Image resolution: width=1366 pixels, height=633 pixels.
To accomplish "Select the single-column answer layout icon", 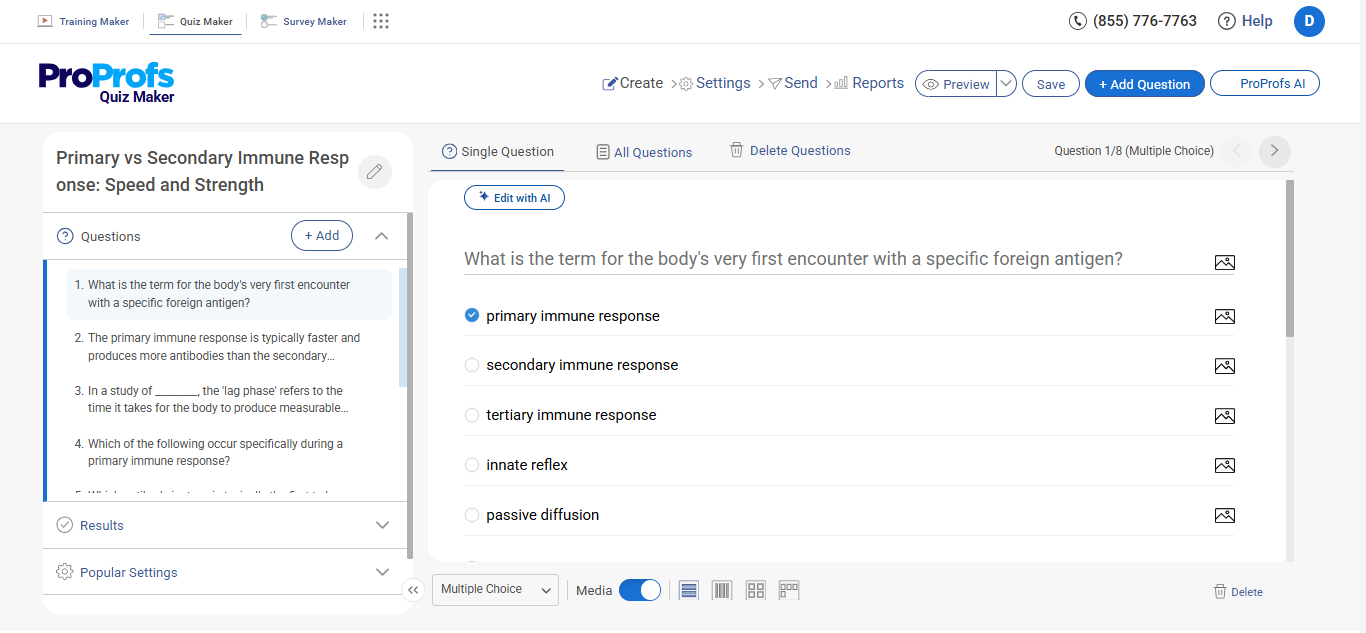I will tap(688, 590).
